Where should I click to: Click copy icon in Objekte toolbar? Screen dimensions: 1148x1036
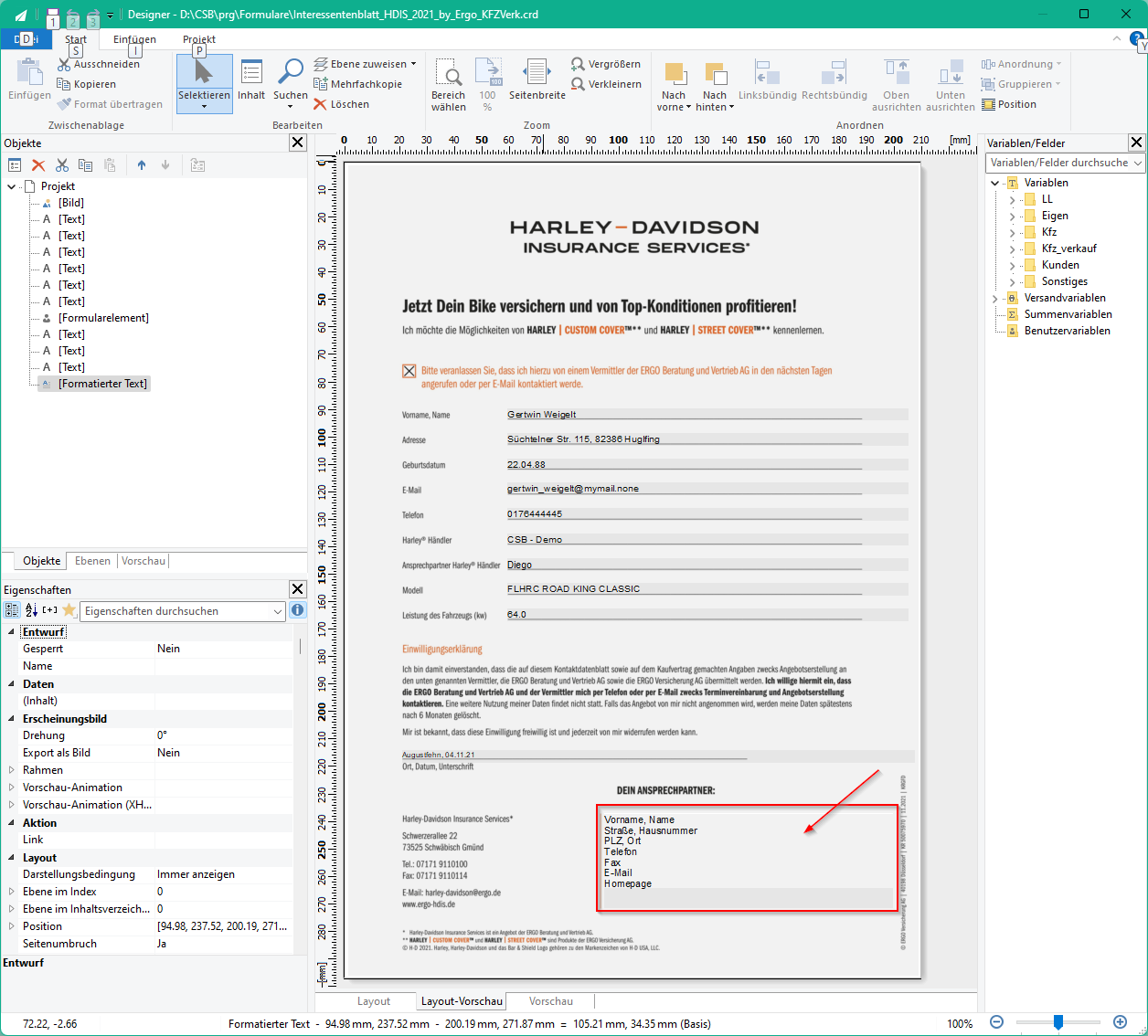tap(85, 165)
